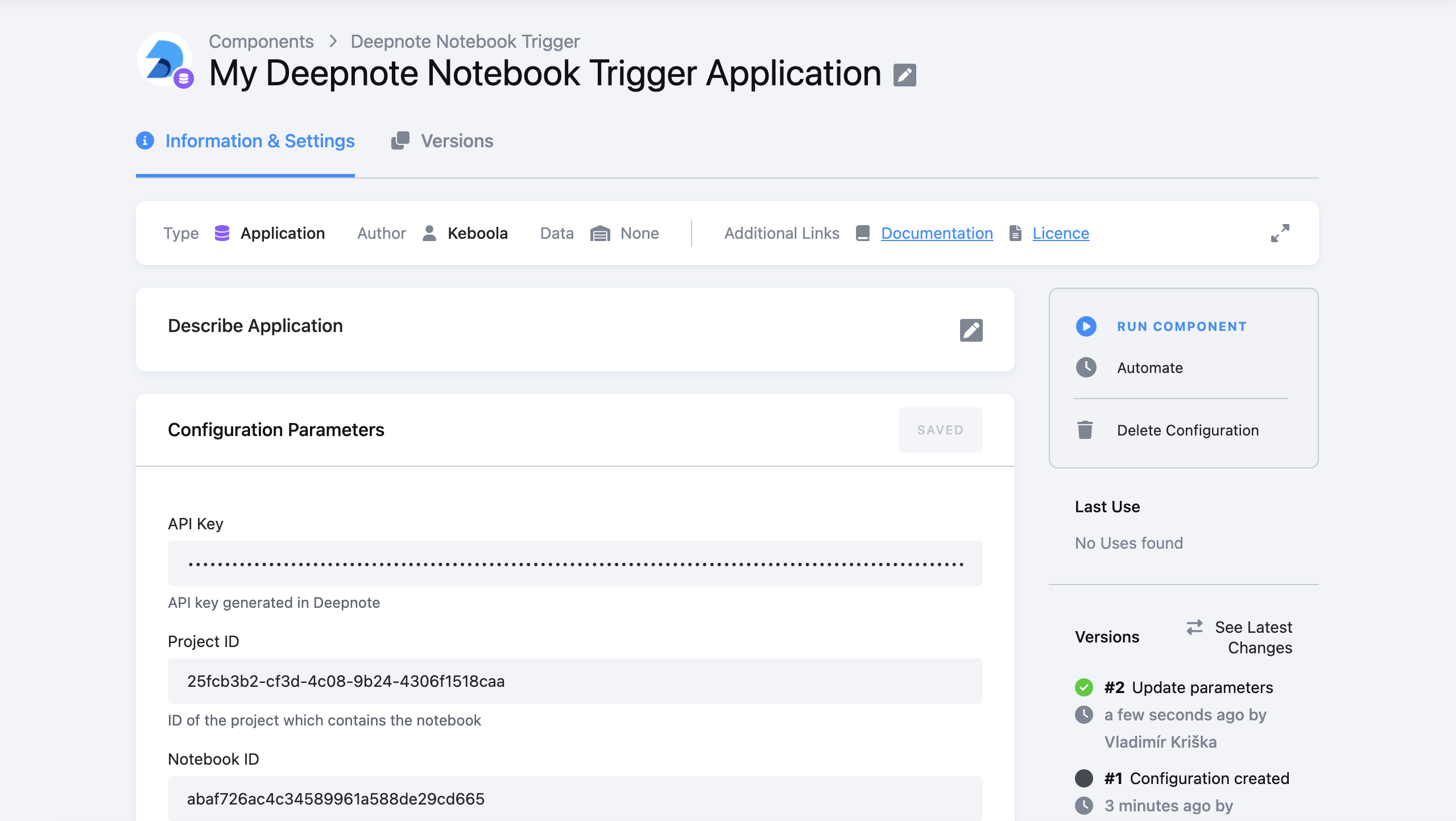Click the Project ID input field
Screen dimensions: 1456x821
pos(575,681)
